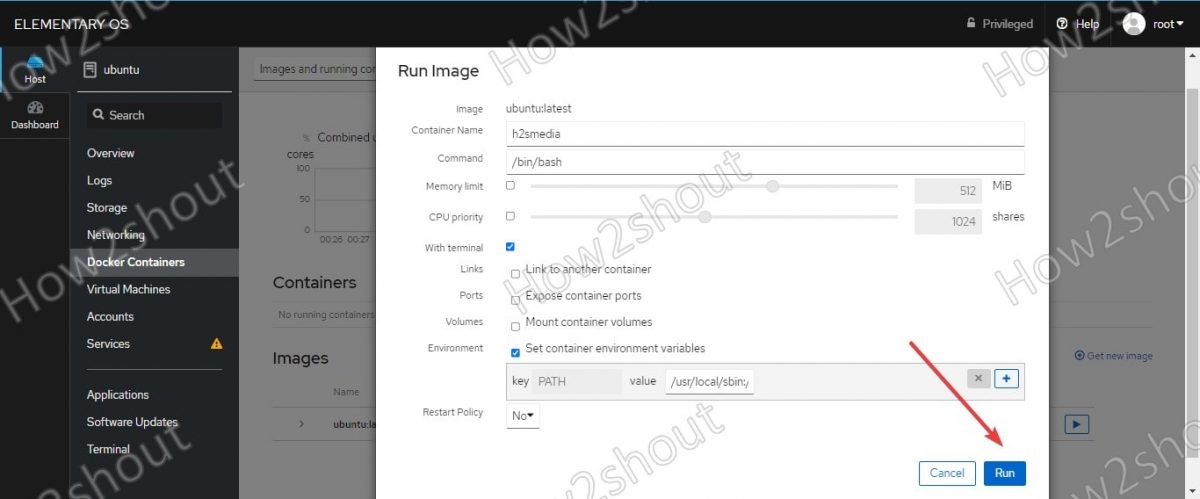Viewport: 1200px width, 499px height.
Task: Click the Services warning icon
Action: click(x=217, y=344)
